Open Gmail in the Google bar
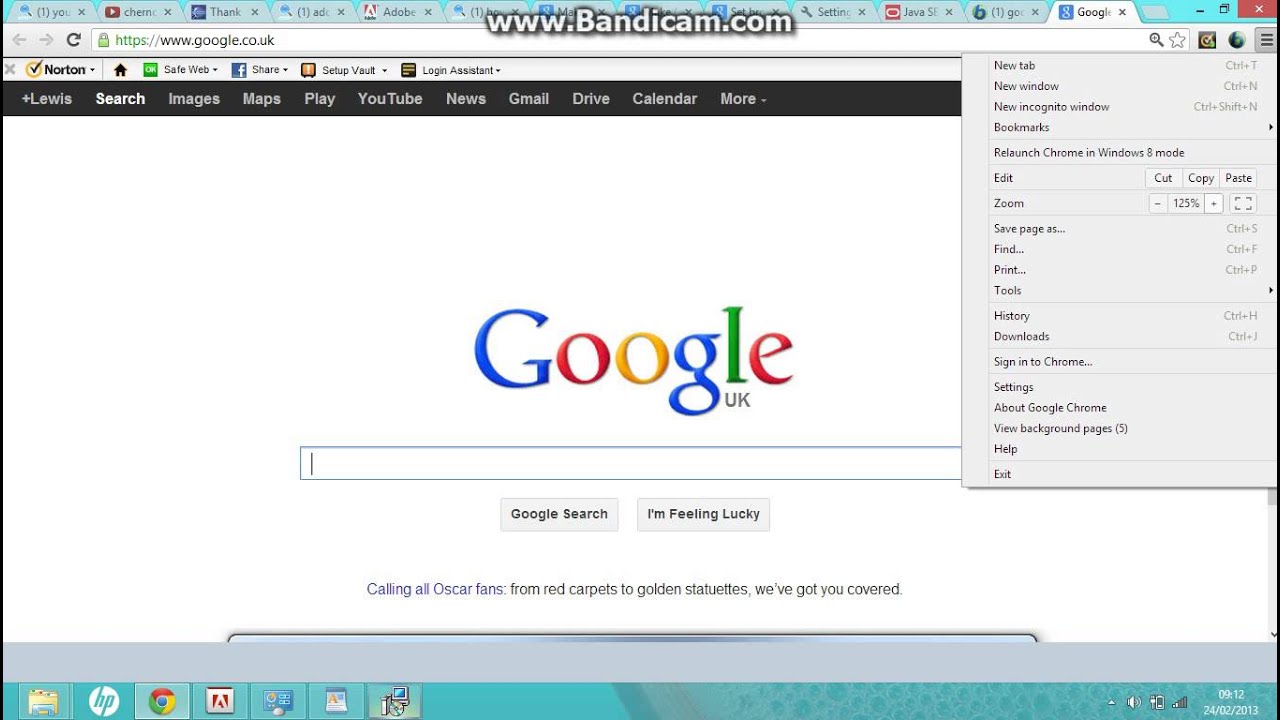The image size is (1280, 720). tap(529, 99)
